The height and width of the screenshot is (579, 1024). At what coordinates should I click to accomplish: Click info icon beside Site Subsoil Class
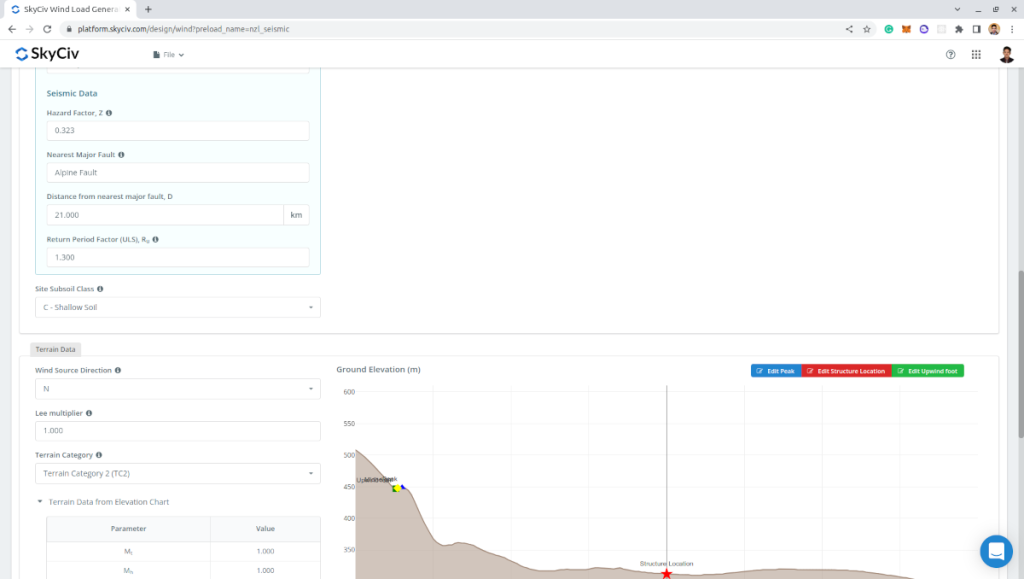100,289
